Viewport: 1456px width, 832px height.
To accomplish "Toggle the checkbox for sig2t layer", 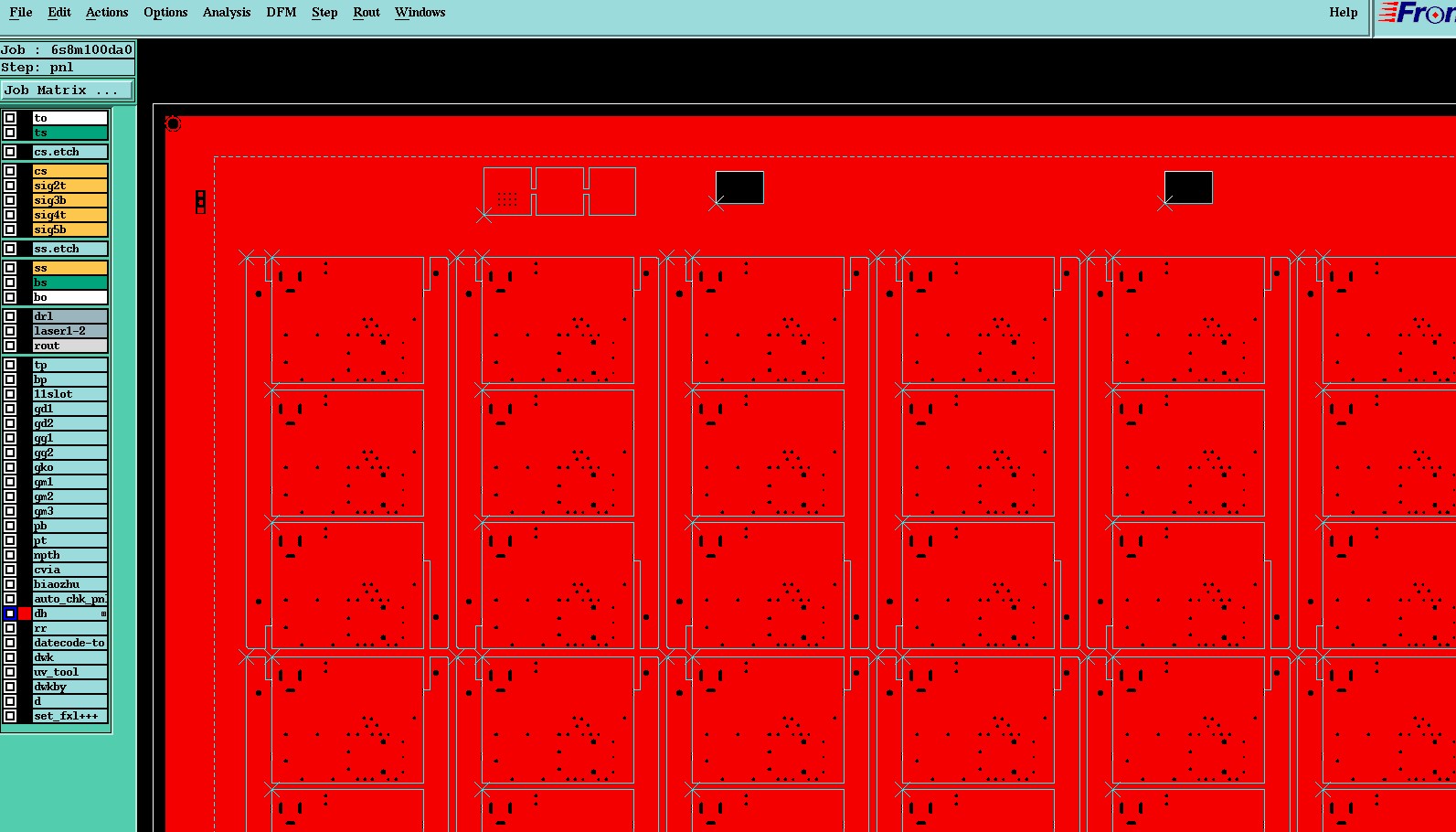I will [x=10, y=186].
